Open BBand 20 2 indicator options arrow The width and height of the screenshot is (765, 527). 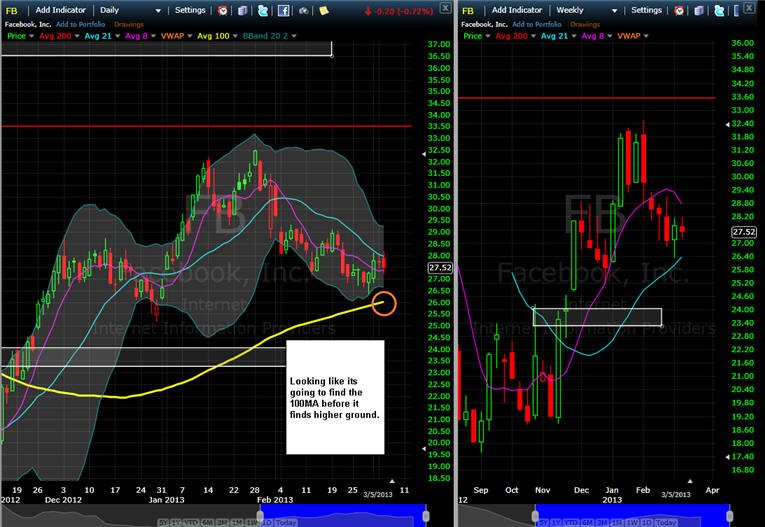tap(293, 36)
